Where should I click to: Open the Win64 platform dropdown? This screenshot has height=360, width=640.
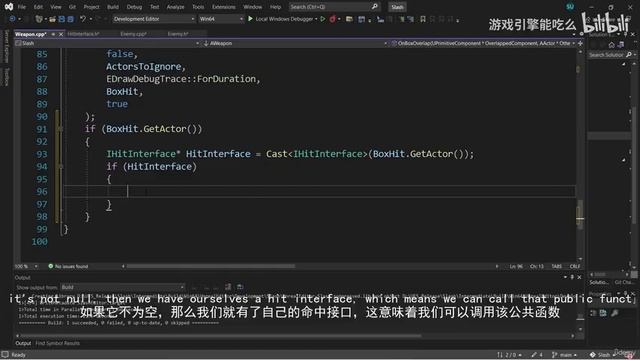coord(221,19)
